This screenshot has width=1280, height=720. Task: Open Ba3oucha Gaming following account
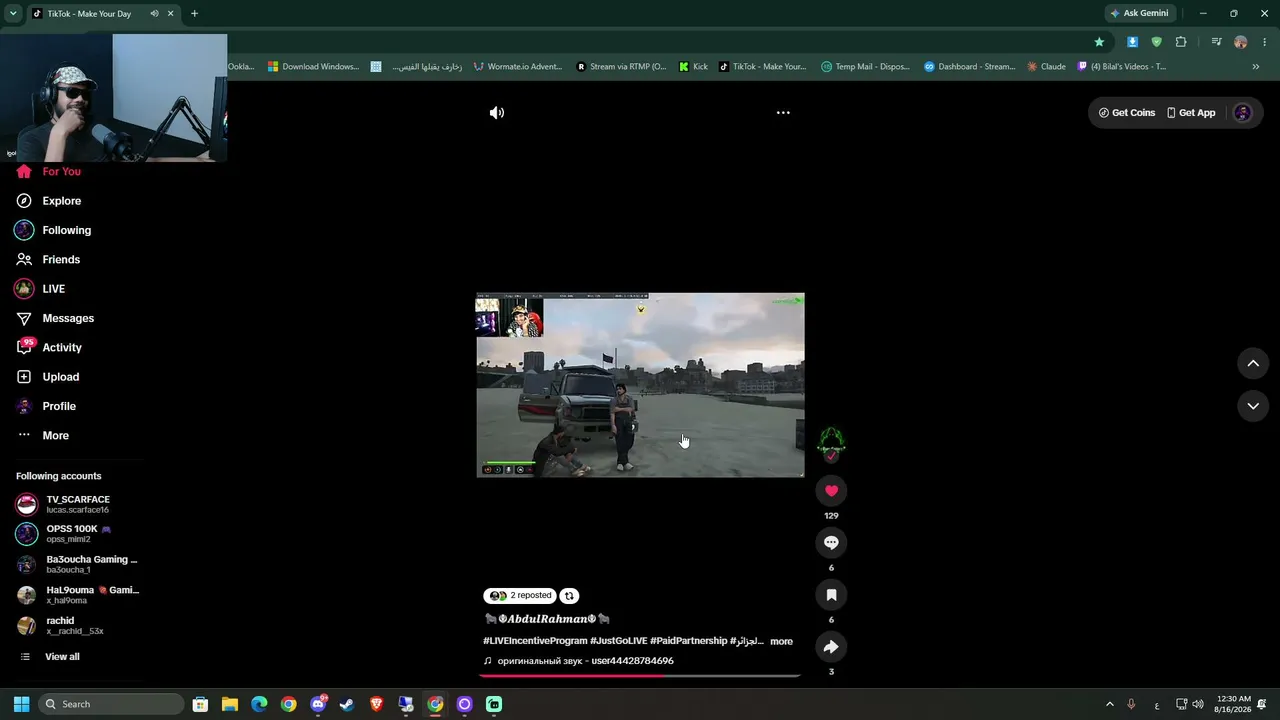pyautogui.click(x=77, y=564)
